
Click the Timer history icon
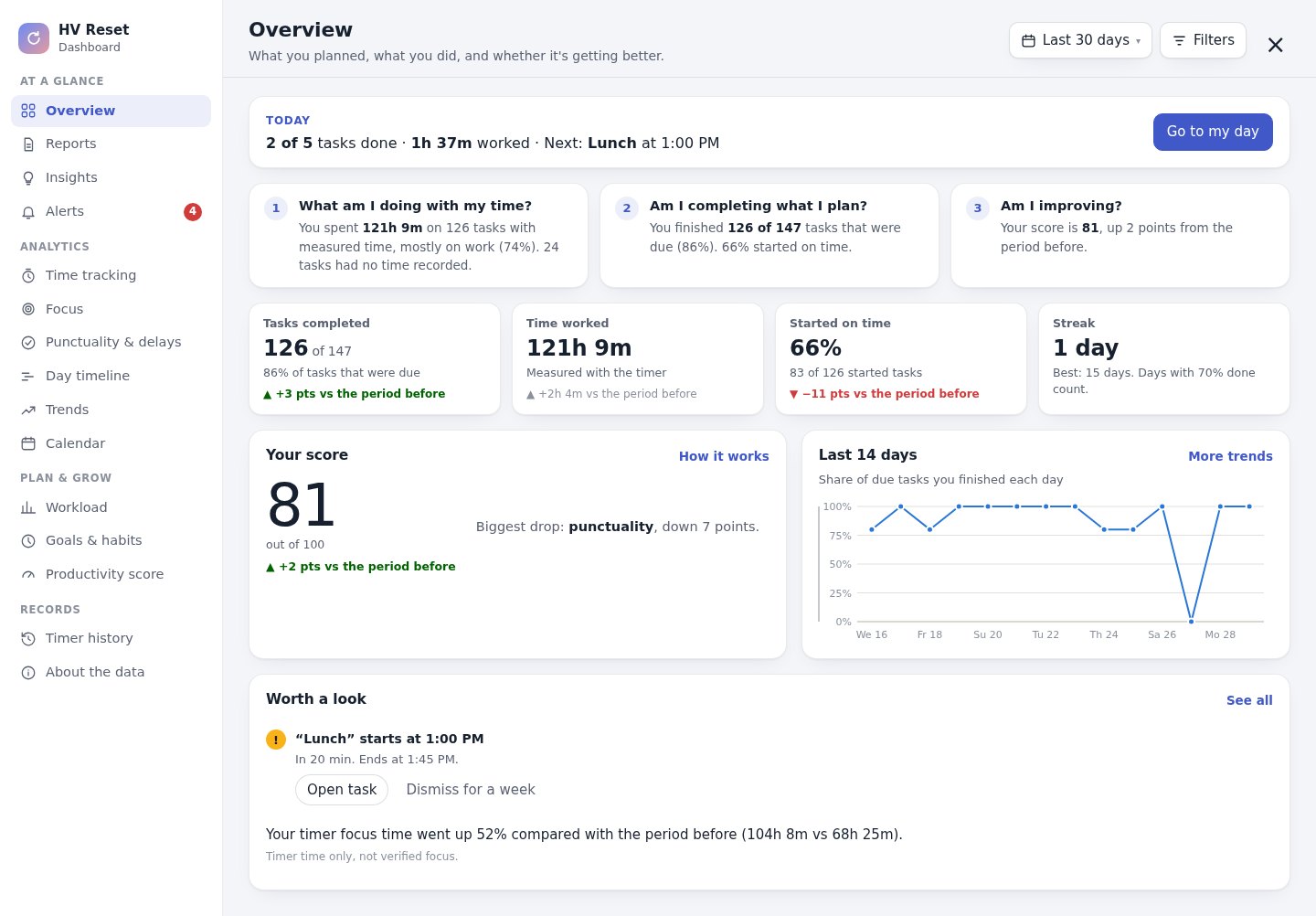tap(28, 639)
